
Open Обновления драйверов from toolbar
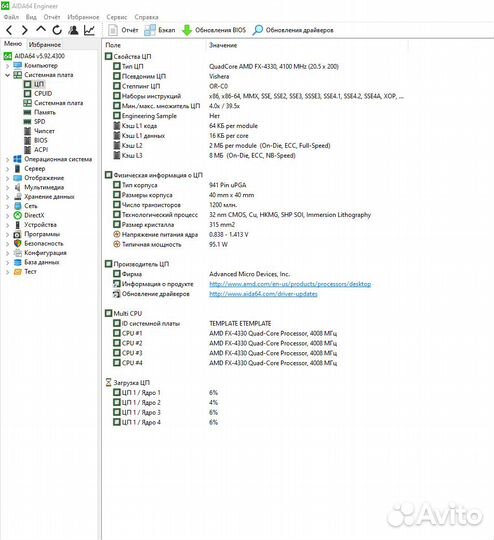coord(293,30)
